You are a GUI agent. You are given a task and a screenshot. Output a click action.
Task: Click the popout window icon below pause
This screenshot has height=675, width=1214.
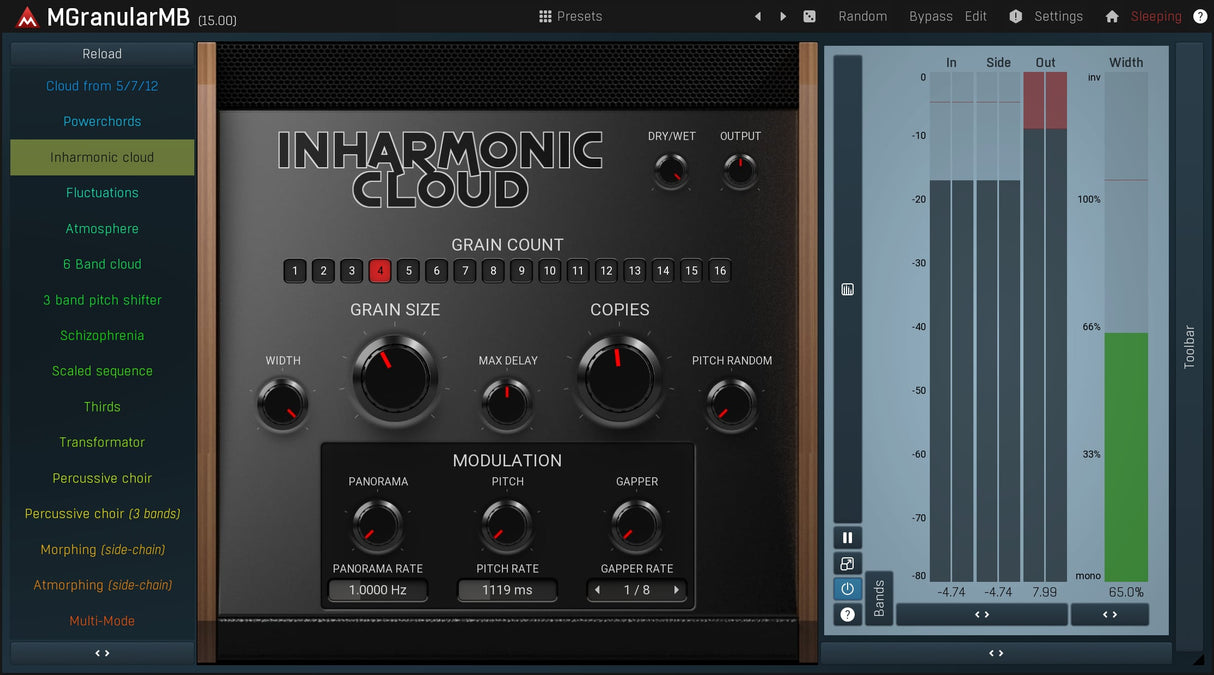[x=847, y=564]
